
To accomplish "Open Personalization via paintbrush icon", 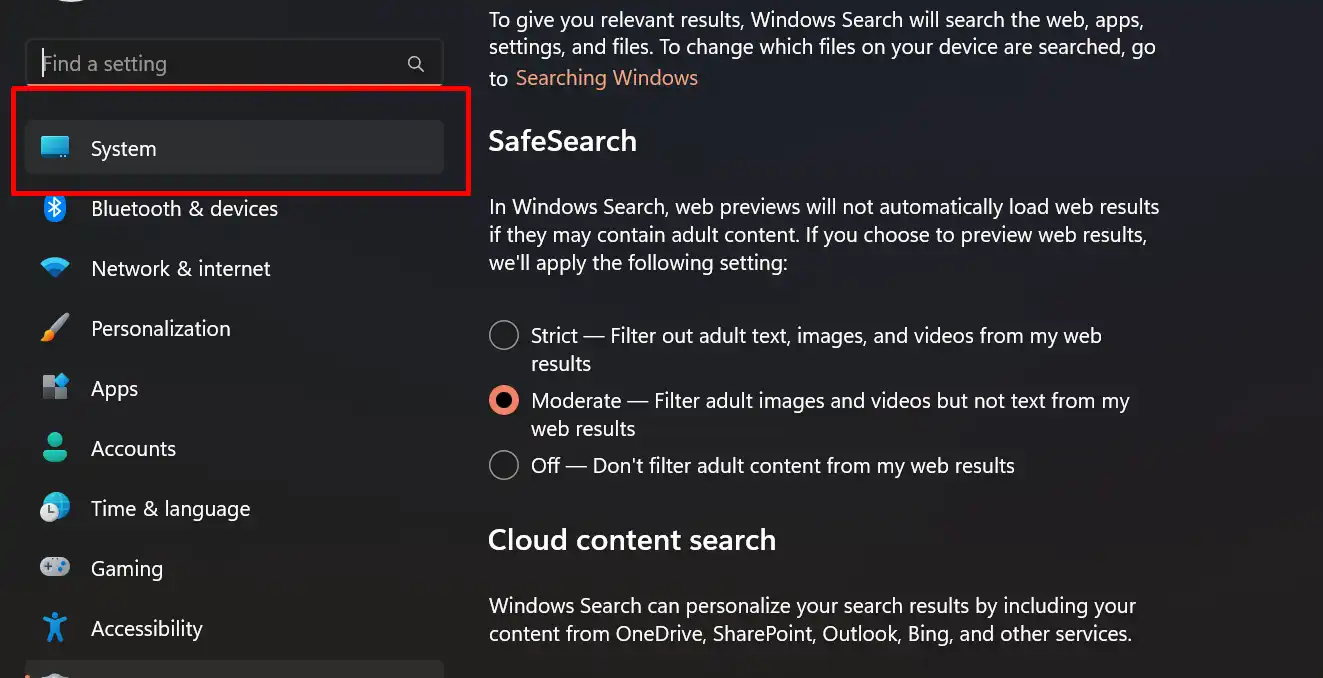I will (x=55, y=328).
